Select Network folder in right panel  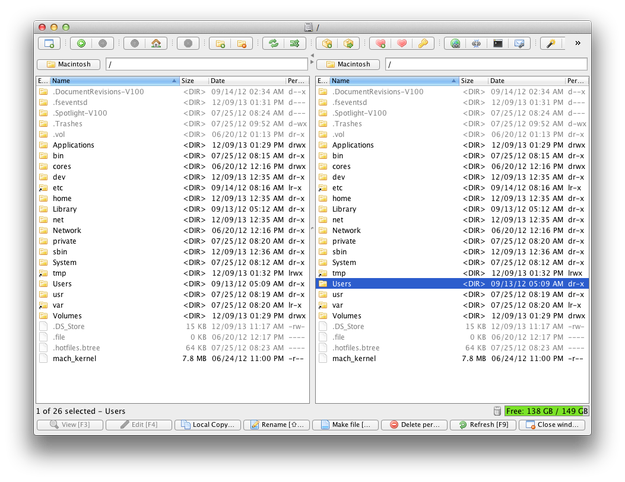pyautogui.click(x=452, y=230)
